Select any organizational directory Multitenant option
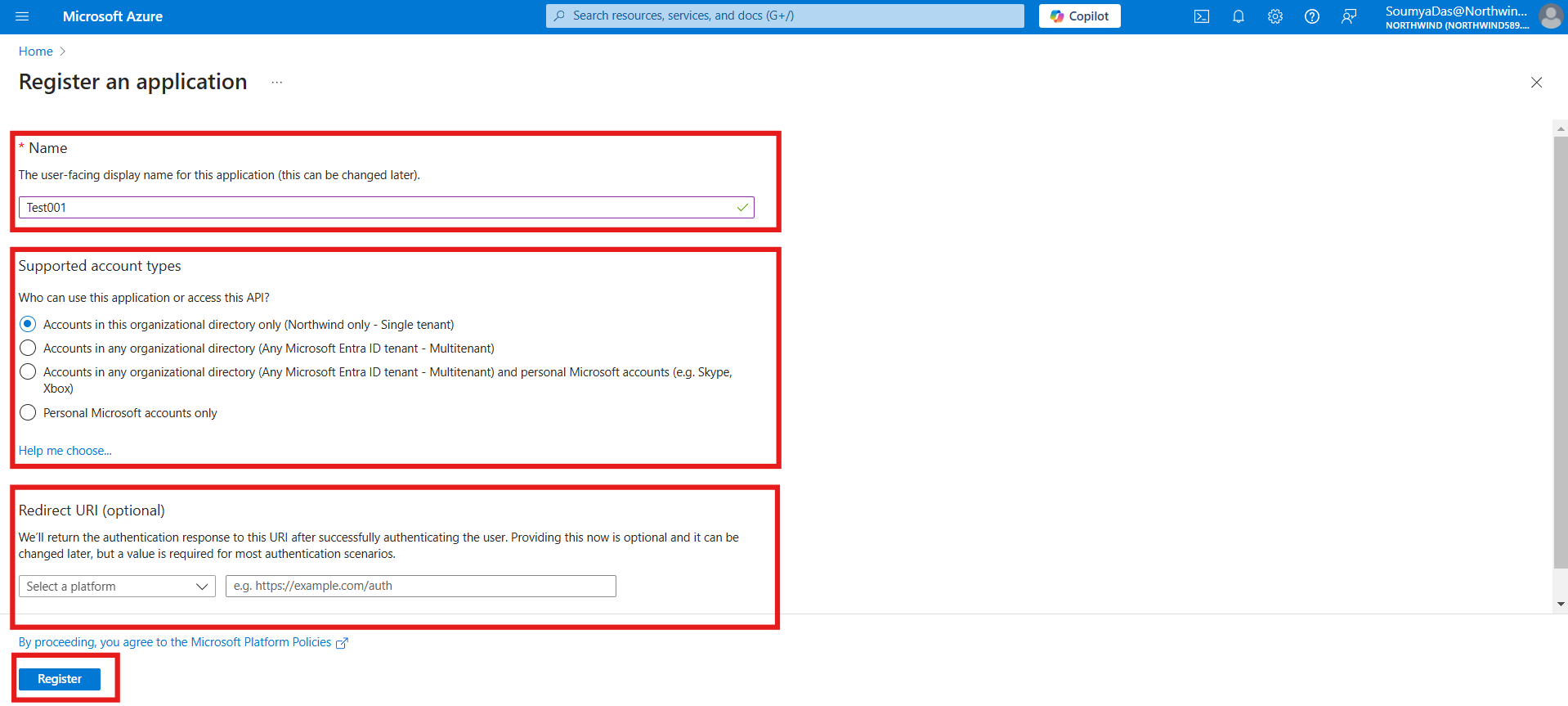Image resolution: width=1568 pixels, height=706 pixels. coord(28,348)
